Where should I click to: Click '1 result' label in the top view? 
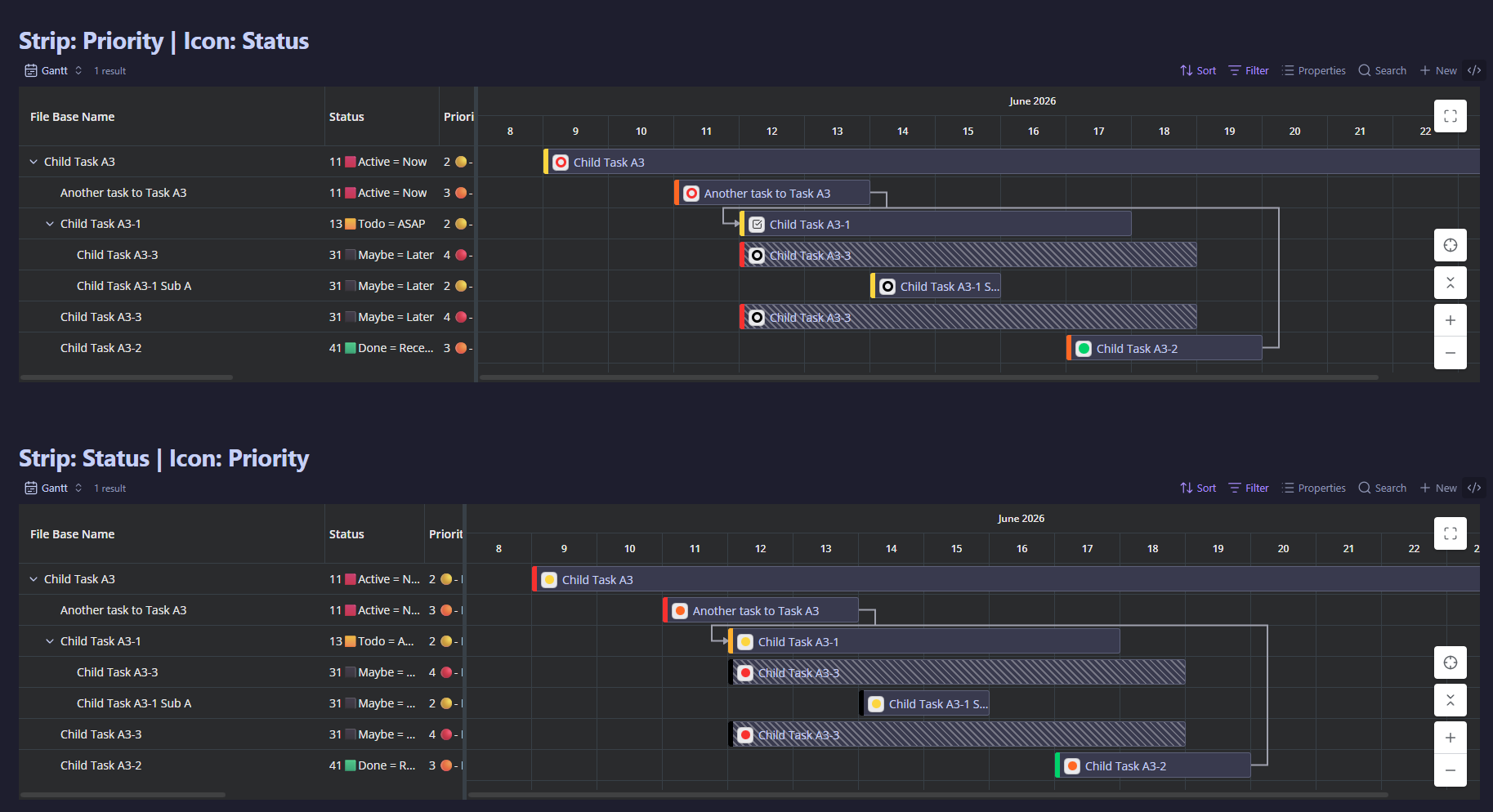pos(110,71)
